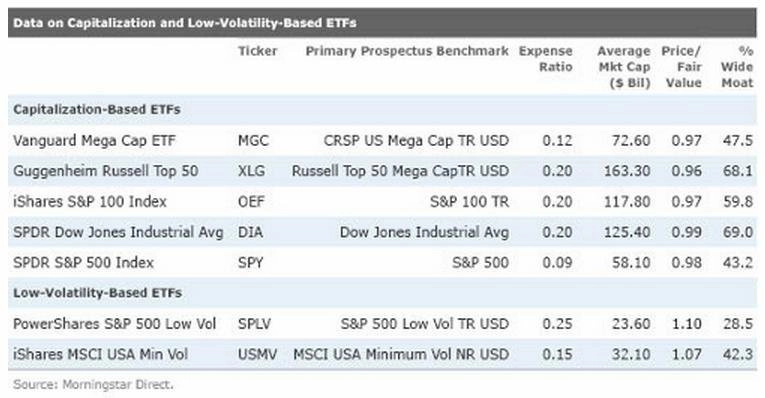Select the SPDR S&P 500 Index row
765x398 pixels.
click(x=382, y=262)
